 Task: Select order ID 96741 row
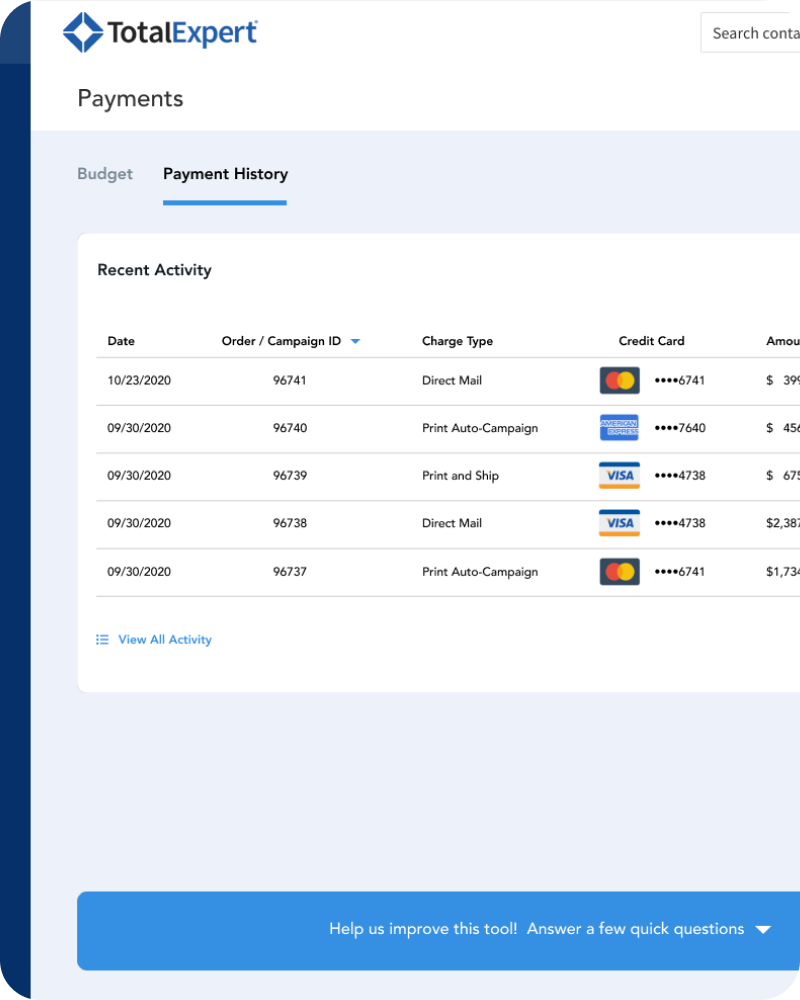[290, 380]
